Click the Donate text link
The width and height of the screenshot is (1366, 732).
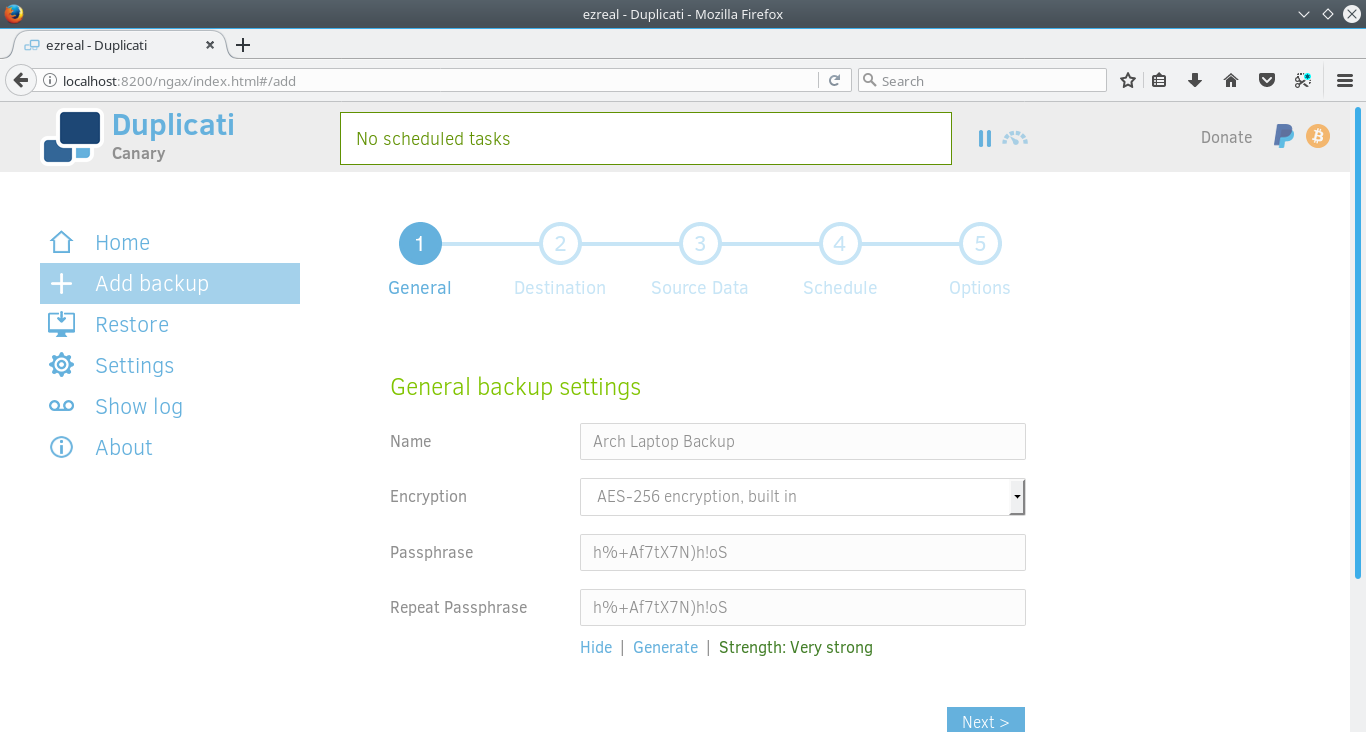[1226, 137]
